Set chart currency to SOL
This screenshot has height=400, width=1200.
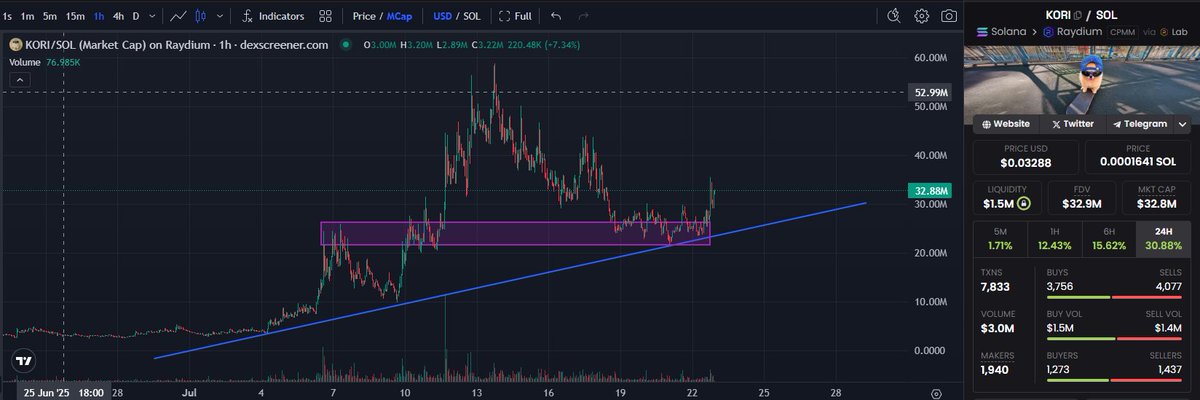coord(470,16)
